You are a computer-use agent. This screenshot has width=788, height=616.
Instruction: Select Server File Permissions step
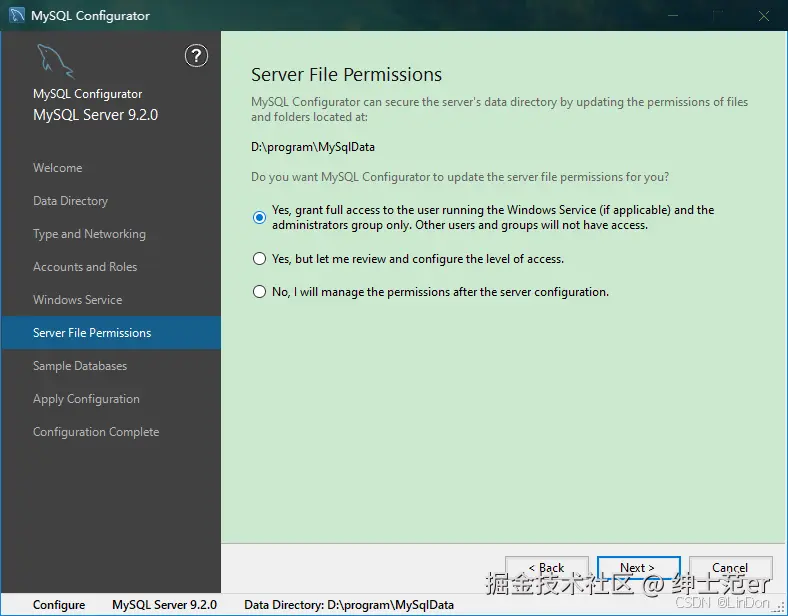pyautogui.click(x=111, y=333)
